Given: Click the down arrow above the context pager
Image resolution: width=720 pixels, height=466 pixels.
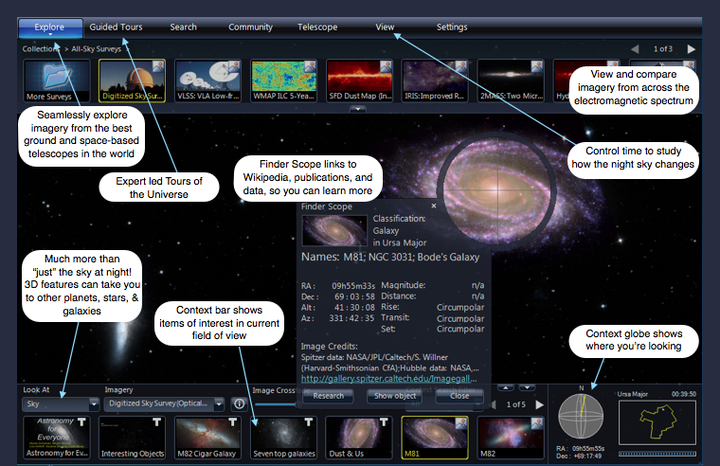Looking at the screenshot, I should [x=527, y=388].
